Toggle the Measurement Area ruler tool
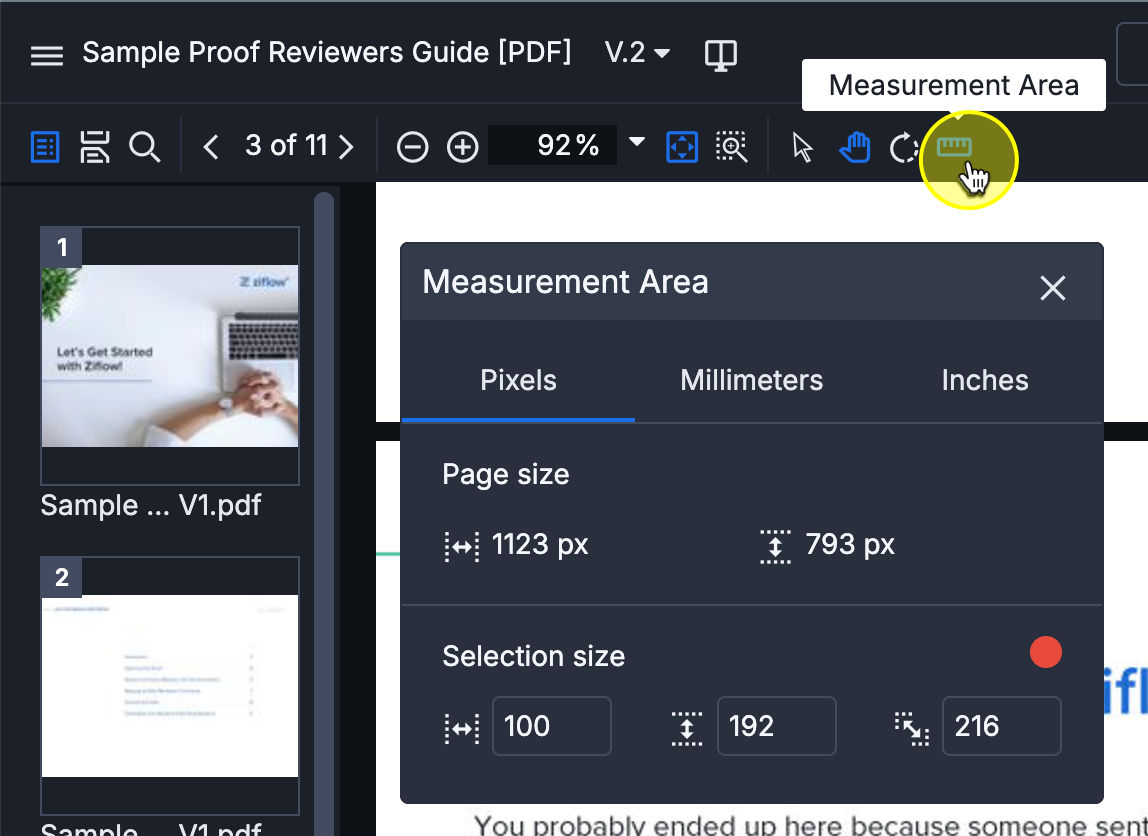Screen dimensions: 1148x836 [x=954, y=147]
